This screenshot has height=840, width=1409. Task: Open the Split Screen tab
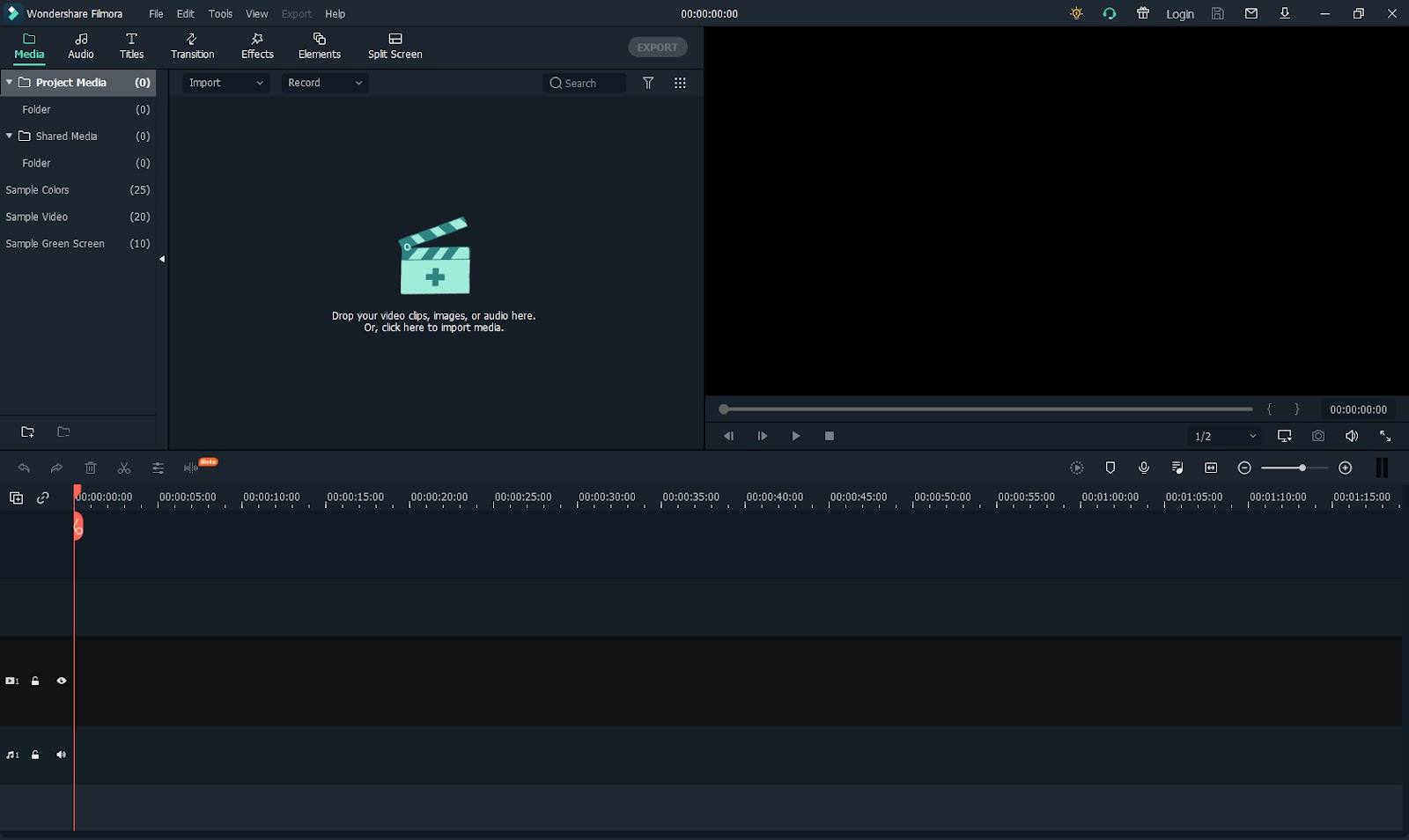pos(395,47)
